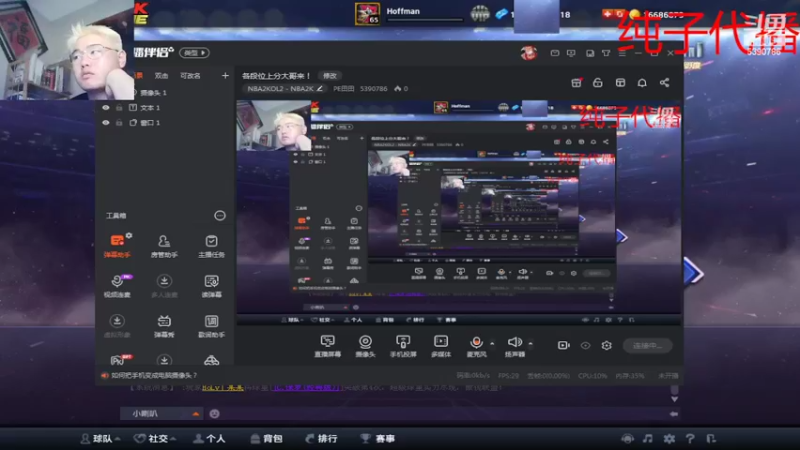This screenshot has height=450, width=800.
Task: Open the 个人 menu in game bar
Action: point(210,439)
